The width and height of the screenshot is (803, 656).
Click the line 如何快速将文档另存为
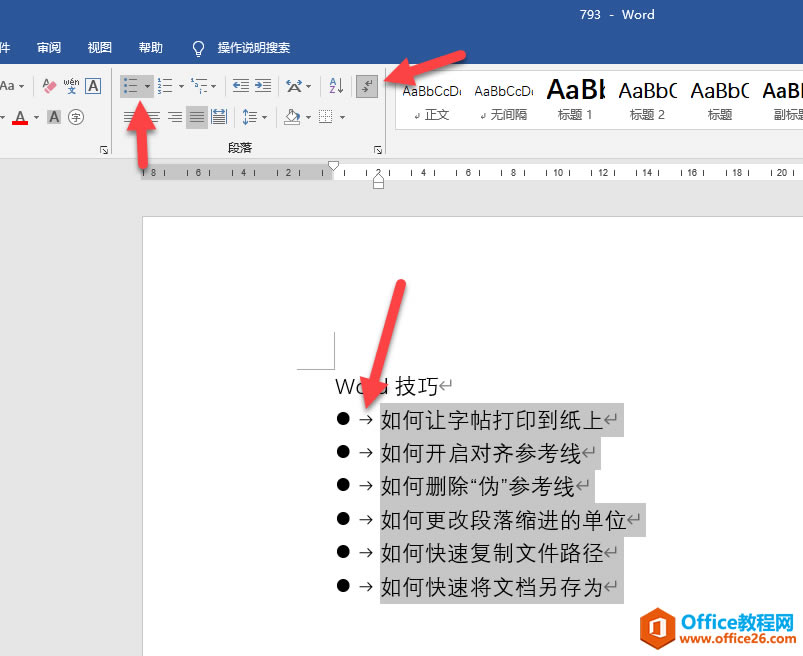pos(492,587)
